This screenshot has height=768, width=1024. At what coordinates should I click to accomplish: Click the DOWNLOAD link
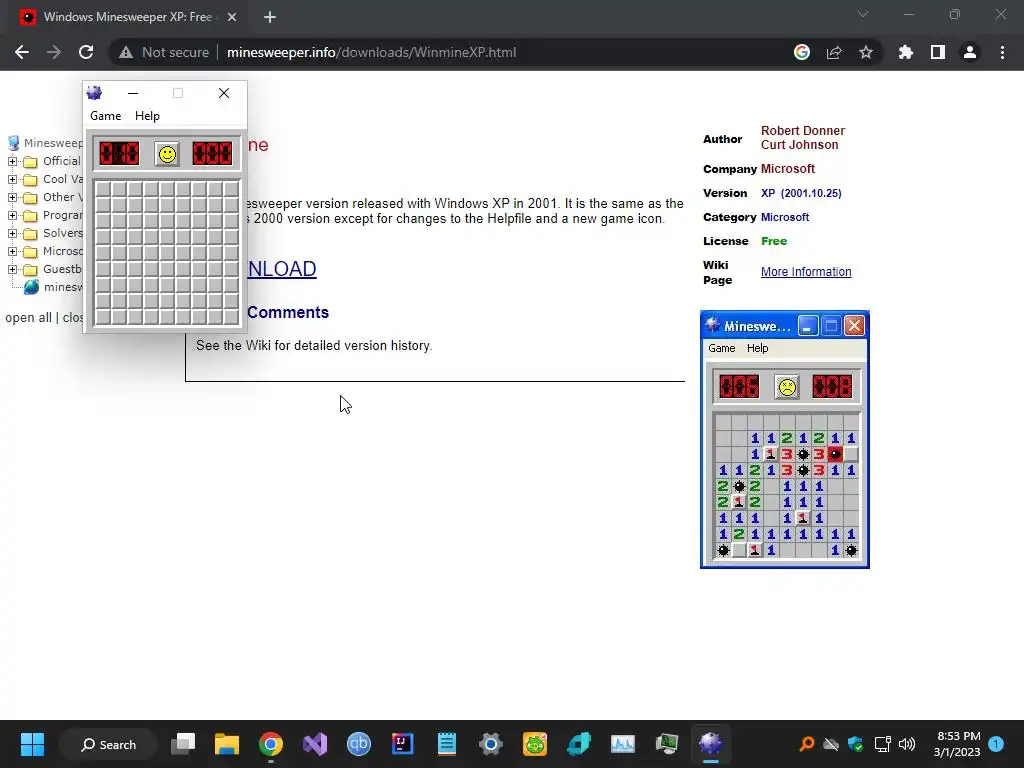point(281,269)
